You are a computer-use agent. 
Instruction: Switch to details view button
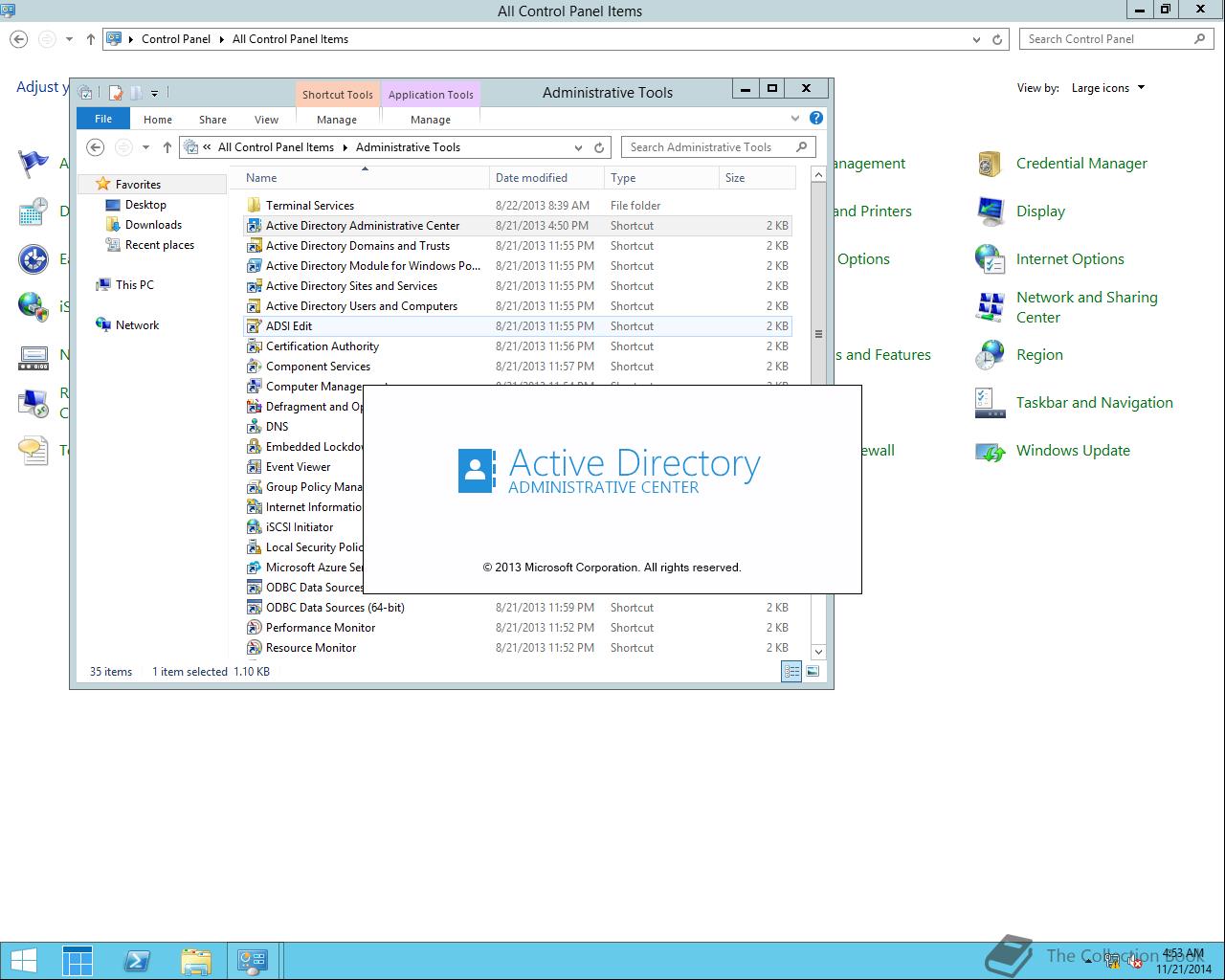pyautogui.click(x=791, y=672)
